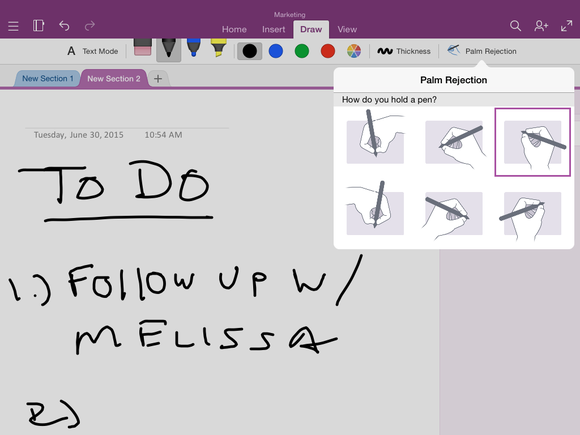The width and height of the screenshot is (580, 435).
Task: Collapse the Palm Rejection popover button
Action: click(482, 51)
